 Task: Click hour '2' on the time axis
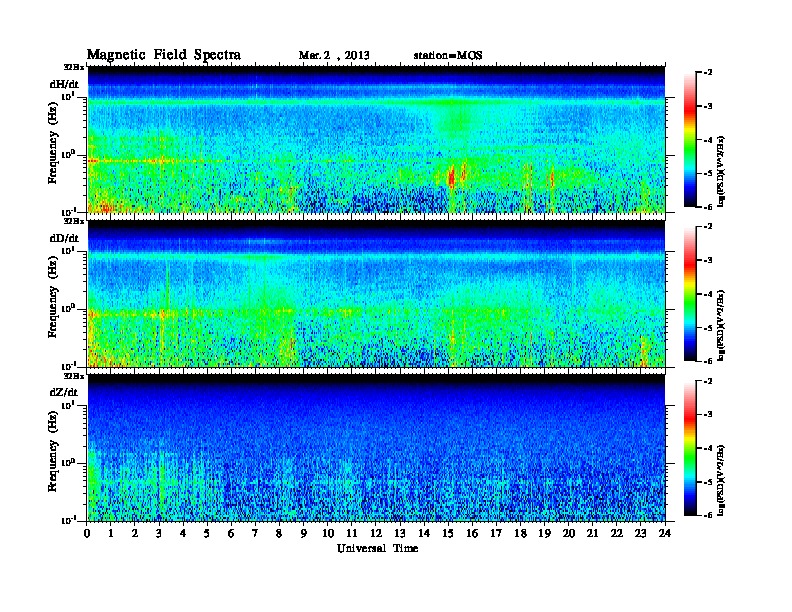pyautogui.click(x=135, y=533)
